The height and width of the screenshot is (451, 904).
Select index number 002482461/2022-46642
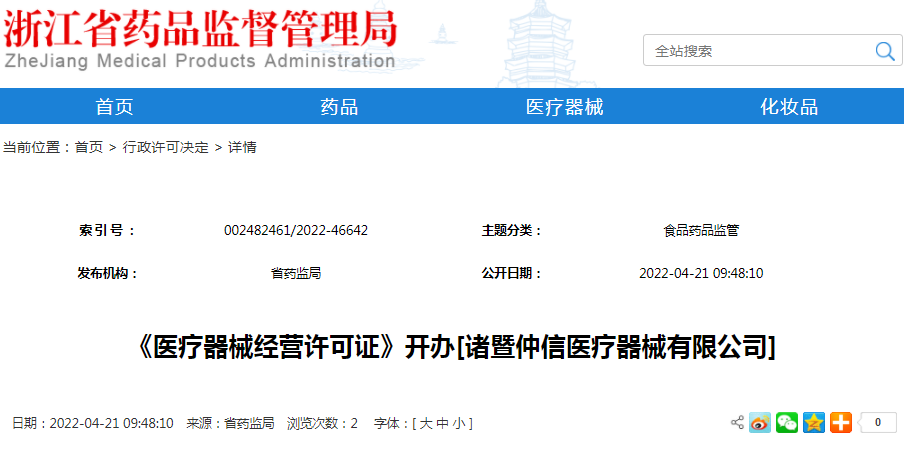296,231
